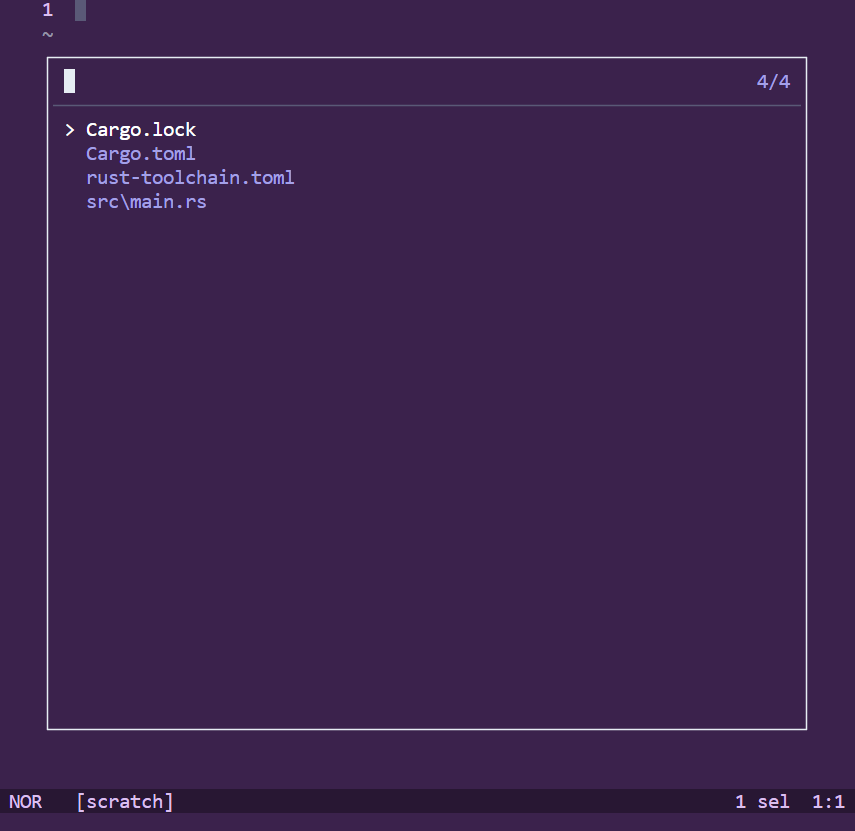The width and height of the screenshot is (855, 831).
Task: Click the 1 sel status entry
Action: 762,802
